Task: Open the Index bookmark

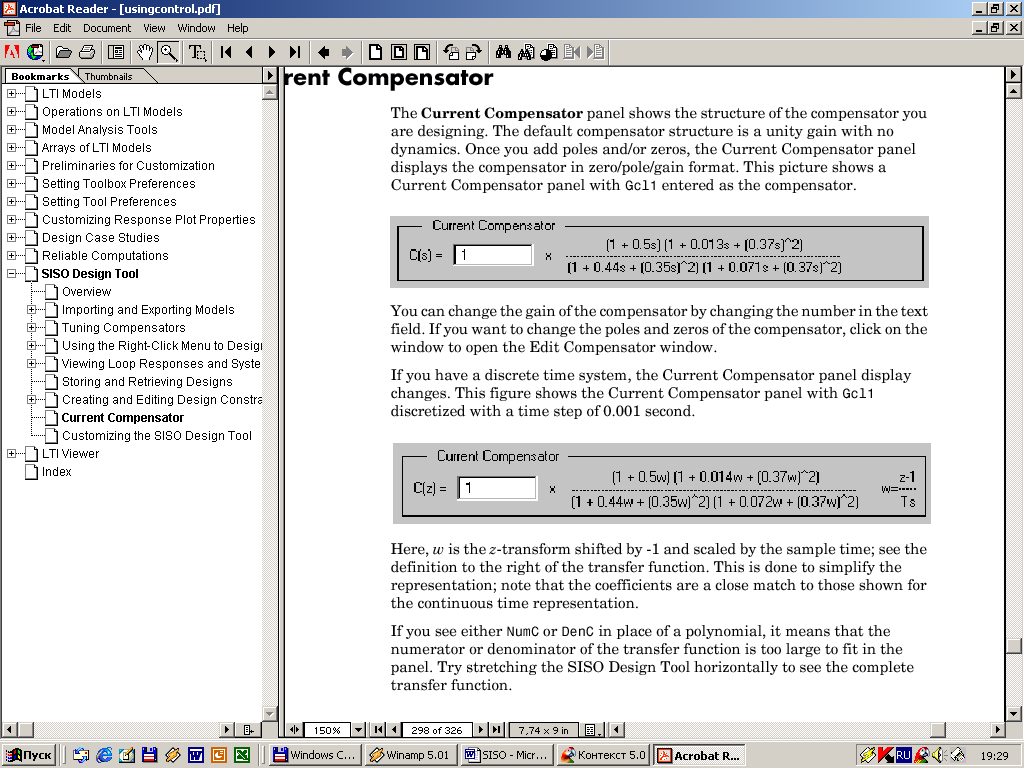Action: pos(57,472)
